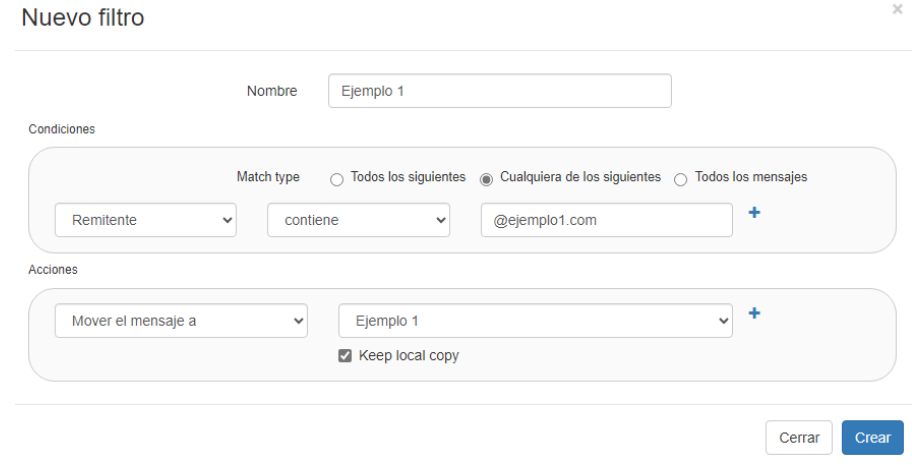Open the 'Mover el mensaje a' action dropdown

(x=181, y=321)
